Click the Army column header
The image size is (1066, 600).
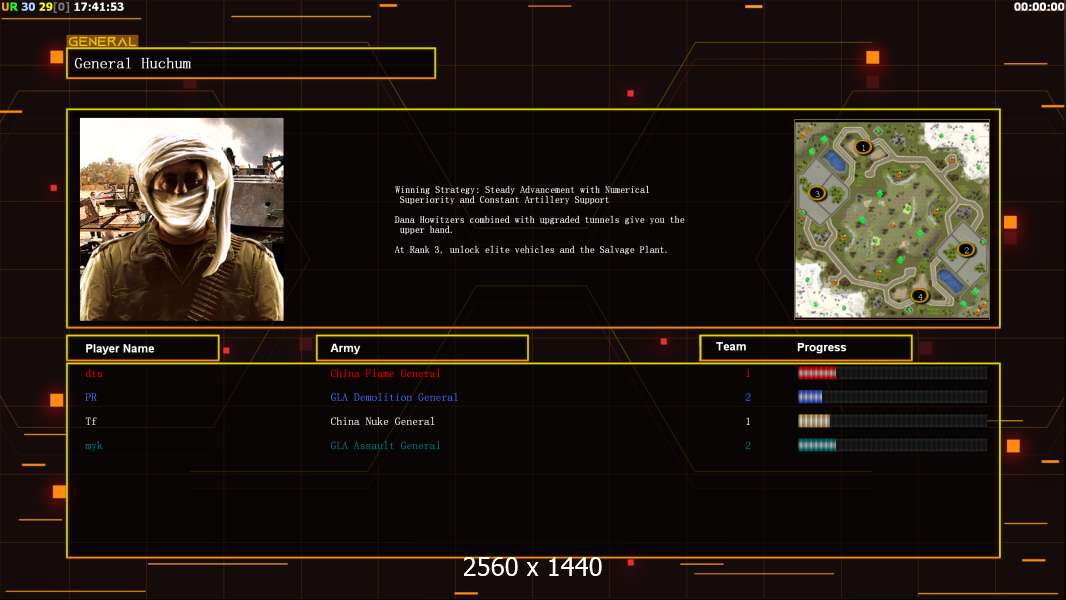(x=422, y=348)
